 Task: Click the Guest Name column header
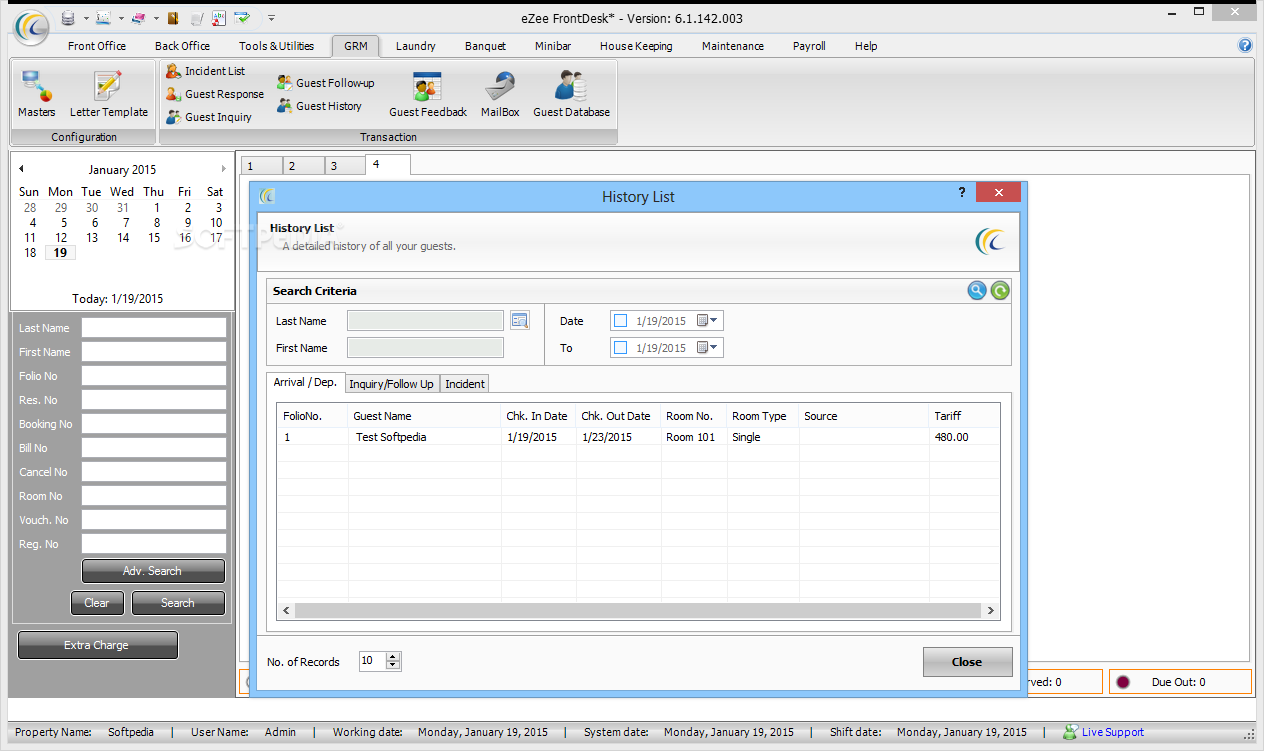point(423,416)
